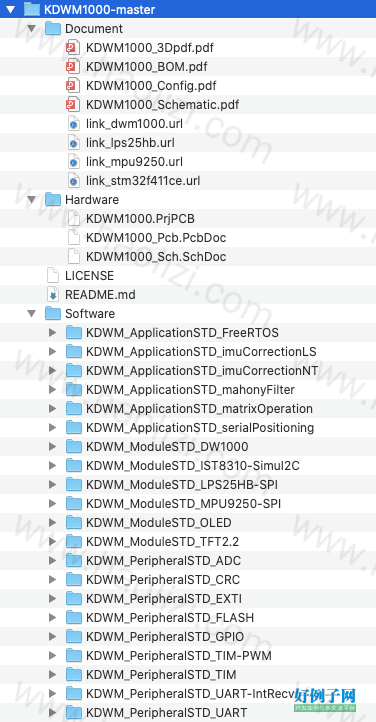Click the KDWM_ModuleSTD_TFT2.2 folder icon

(x=74, y=542)
